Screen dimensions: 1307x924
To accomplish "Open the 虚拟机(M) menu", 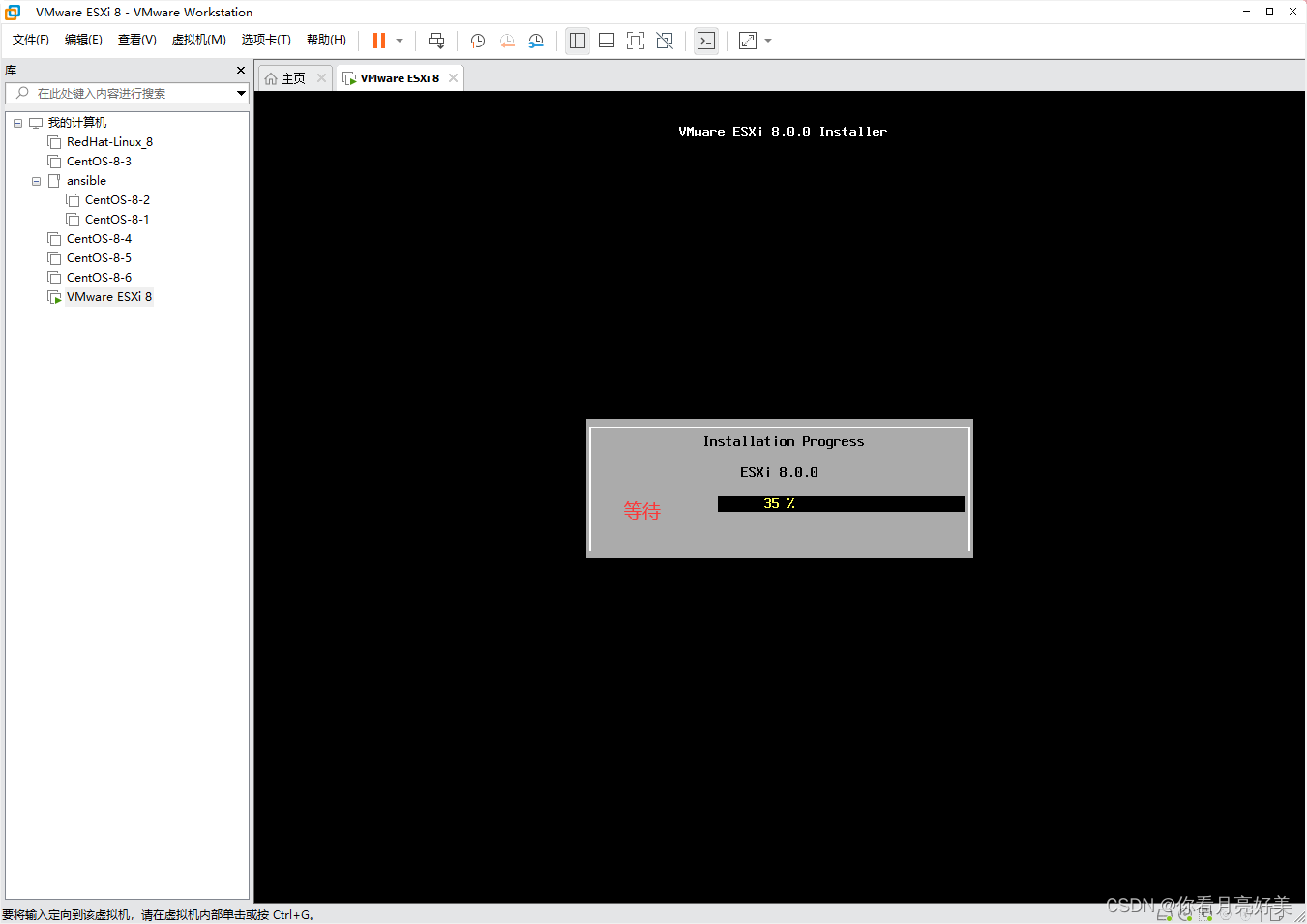I will 198,40.
